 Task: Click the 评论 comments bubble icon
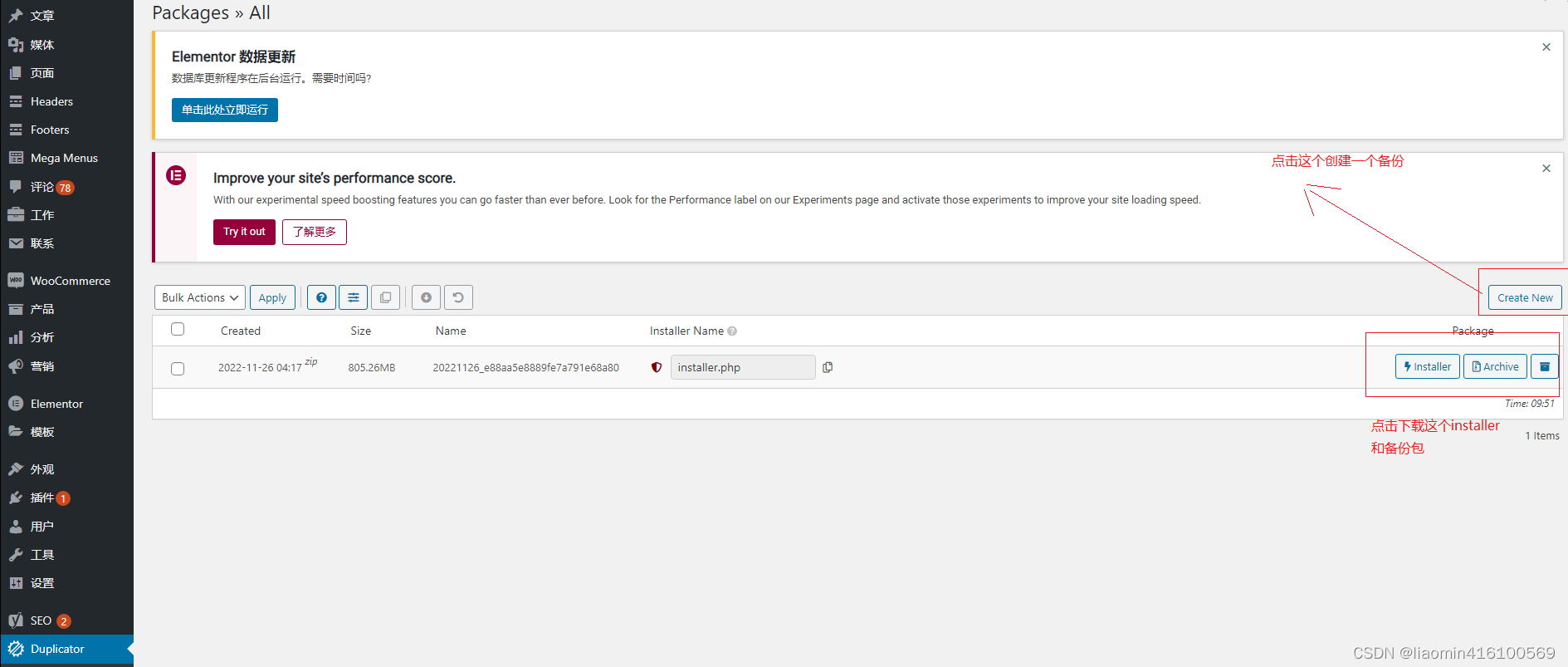(x=16, y=187)
